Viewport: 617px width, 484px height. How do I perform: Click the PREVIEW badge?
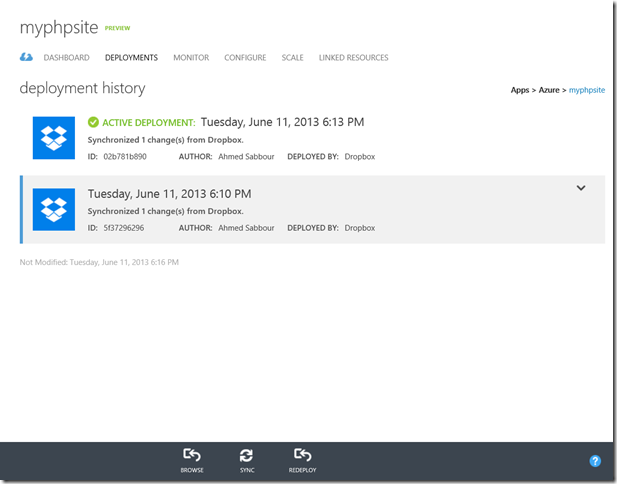pyautogui.click(x=117, y=28)
